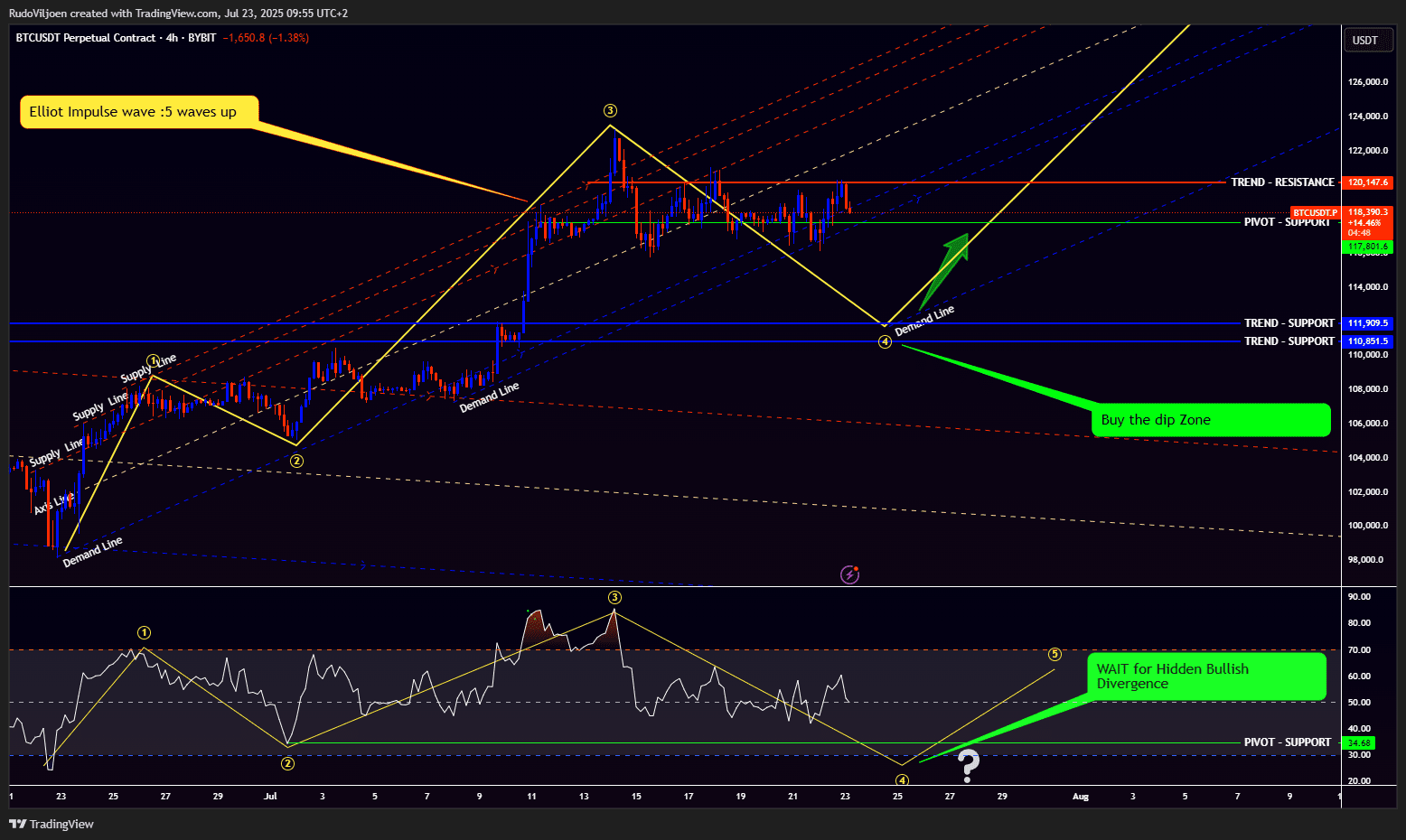This screenshot has height=840, width=1406.
Task: Click the RudoViljoen created with TradingView.com header
Action: point(178,14)
